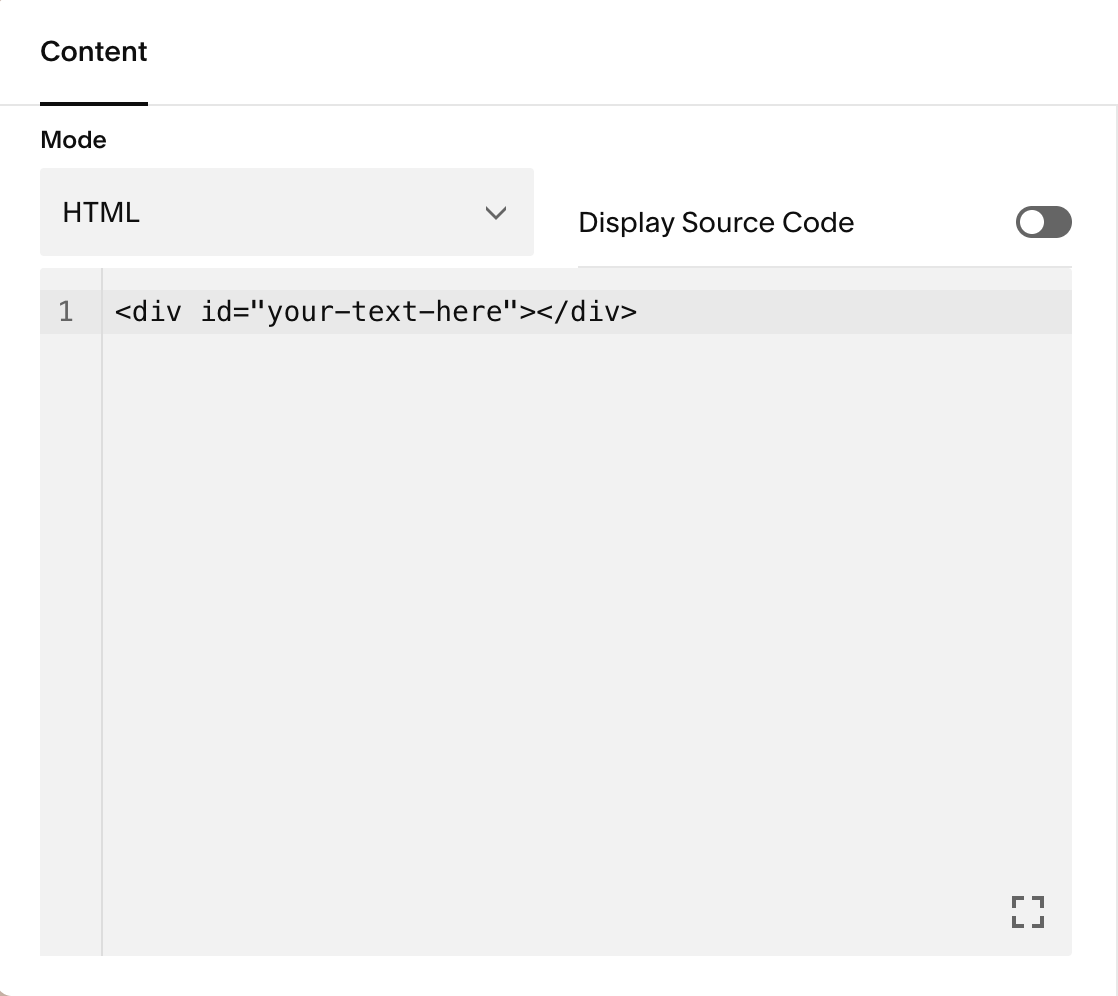The width and height of the screenshot is (1118, 996).
Task: Click the divider line under Display Source Code
Action: (824, 267)
